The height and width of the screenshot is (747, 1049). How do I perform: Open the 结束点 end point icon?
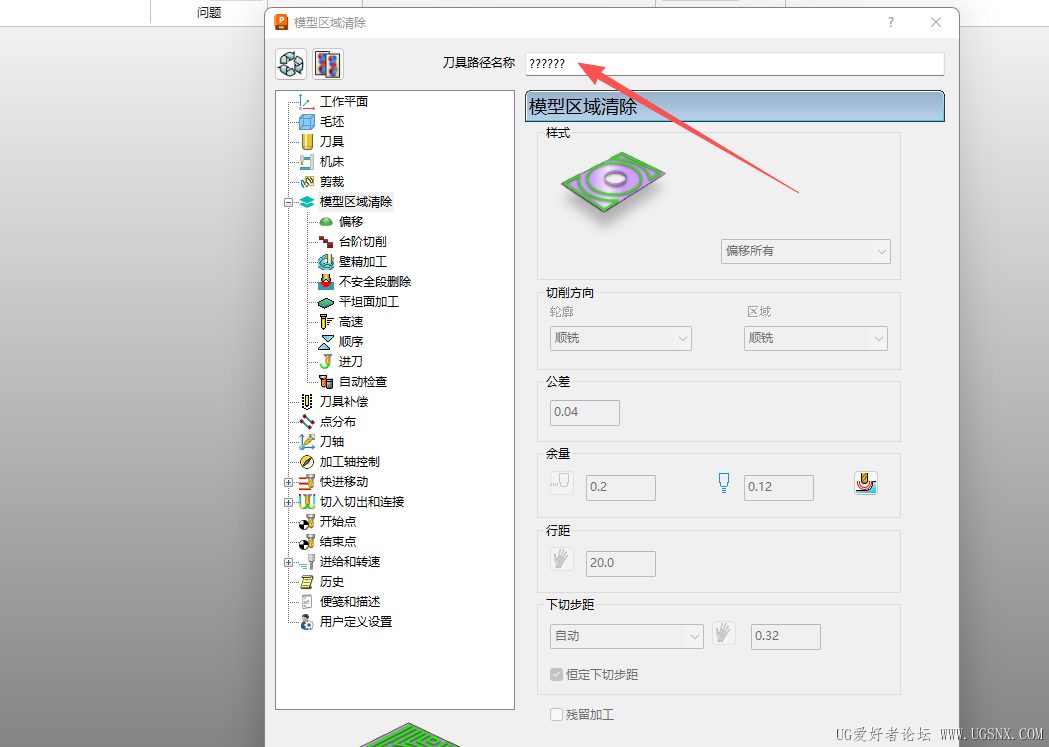pyautogui.click(x=306, y=542)
